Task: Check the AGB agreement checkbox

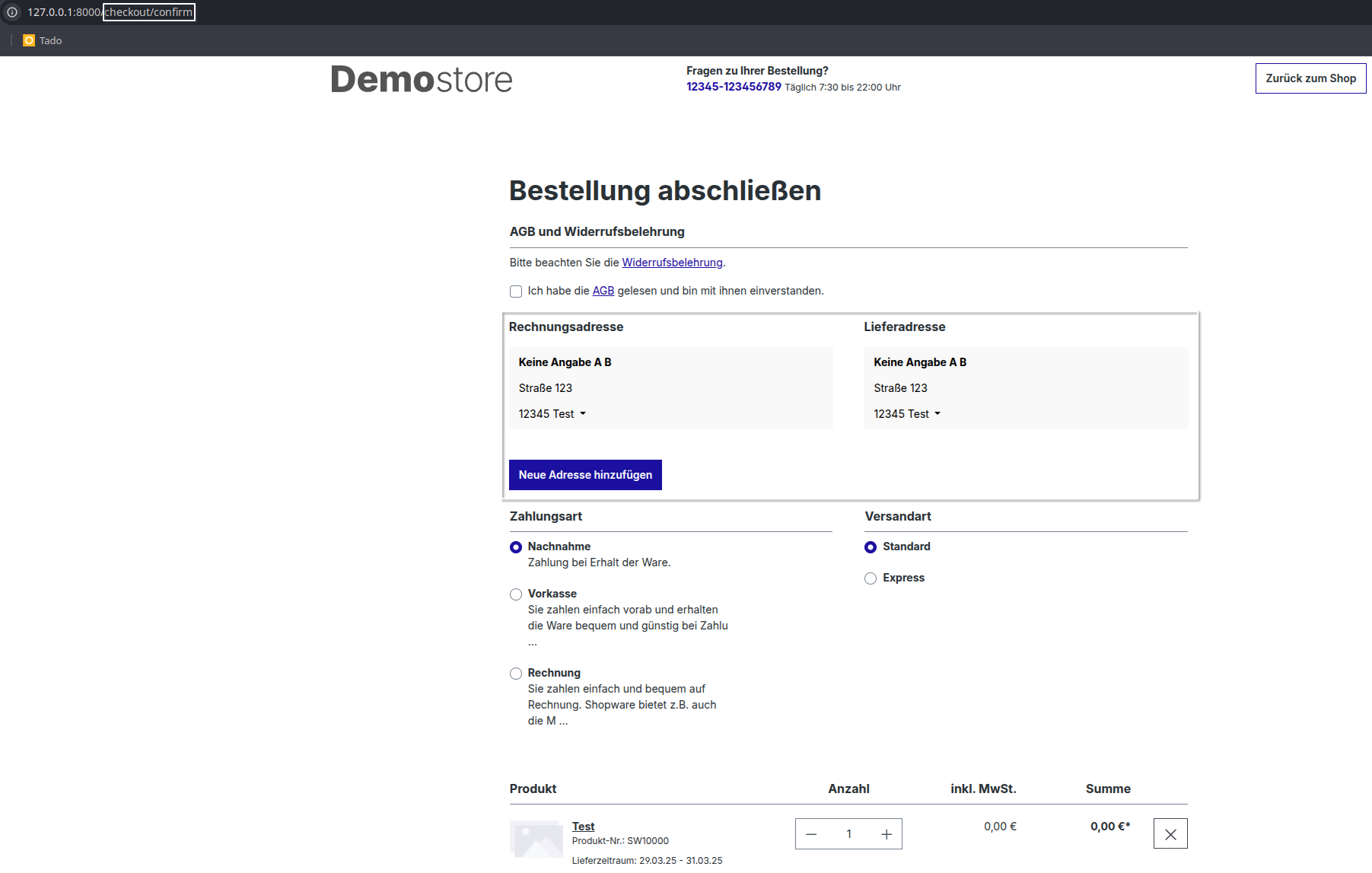Action: pos(516,292)
